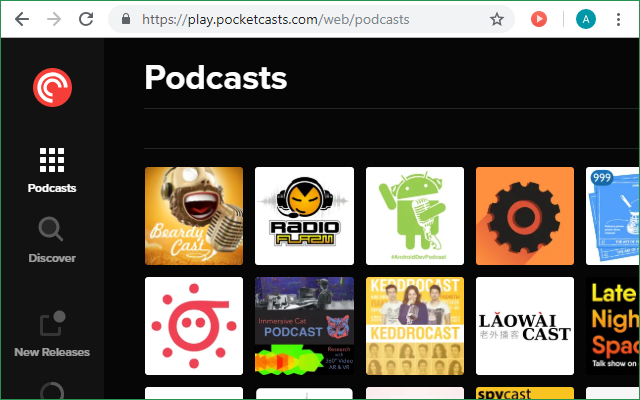This screenshot has width=640, height=400.
Task: Open the Immersive Cat Podcast tile
Action: (x=304, y=326)
